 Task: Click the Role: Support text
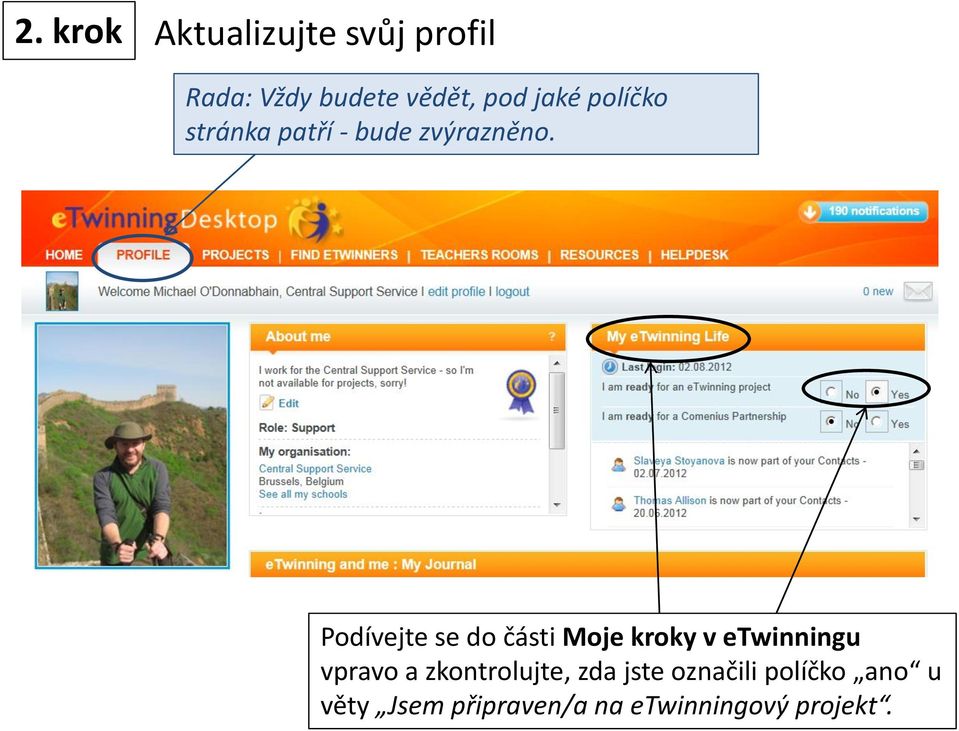pos(297,428)
